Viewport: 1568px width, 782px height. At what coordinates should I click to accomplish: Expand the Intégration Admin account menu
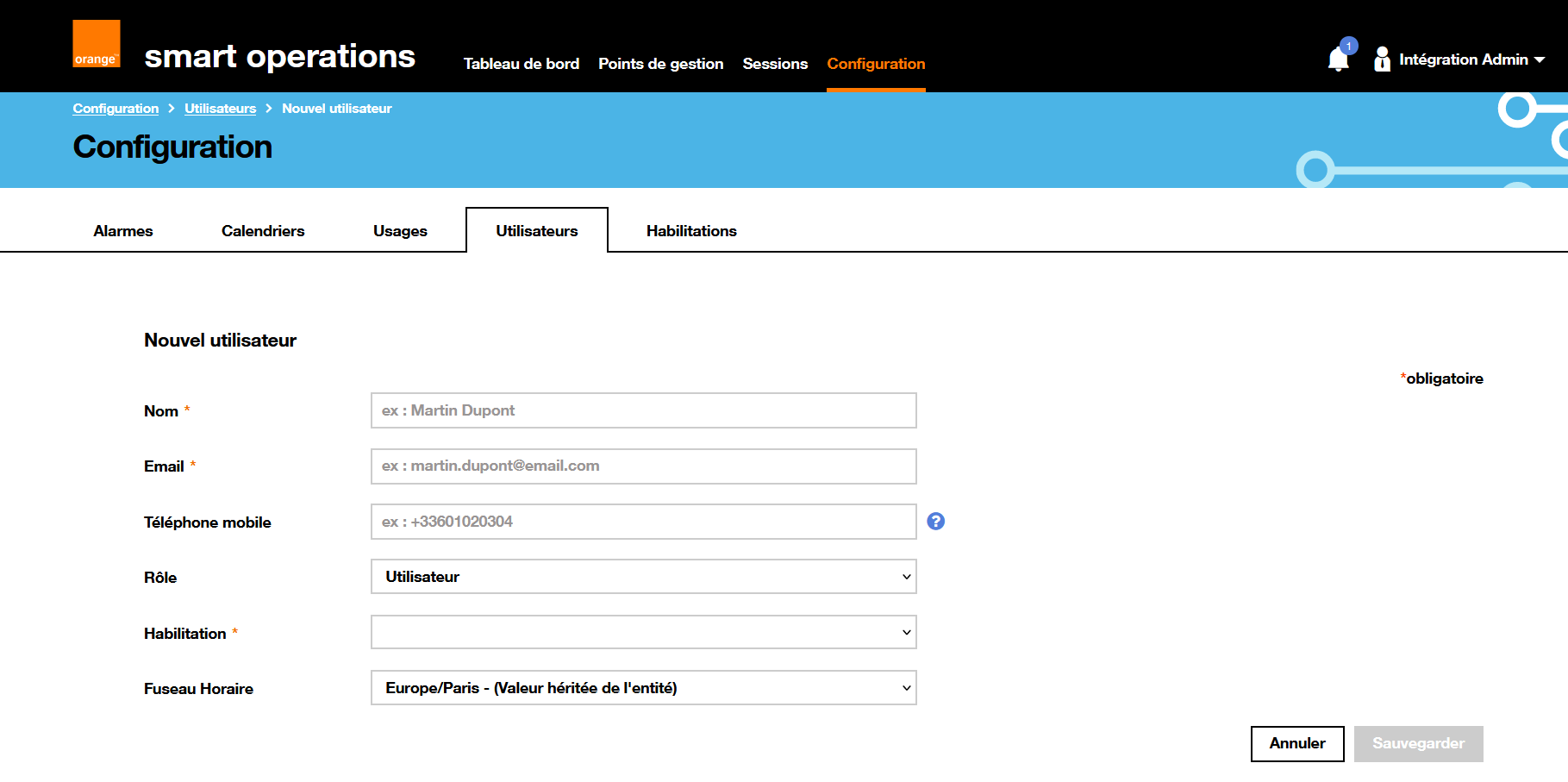(1471, 59)
